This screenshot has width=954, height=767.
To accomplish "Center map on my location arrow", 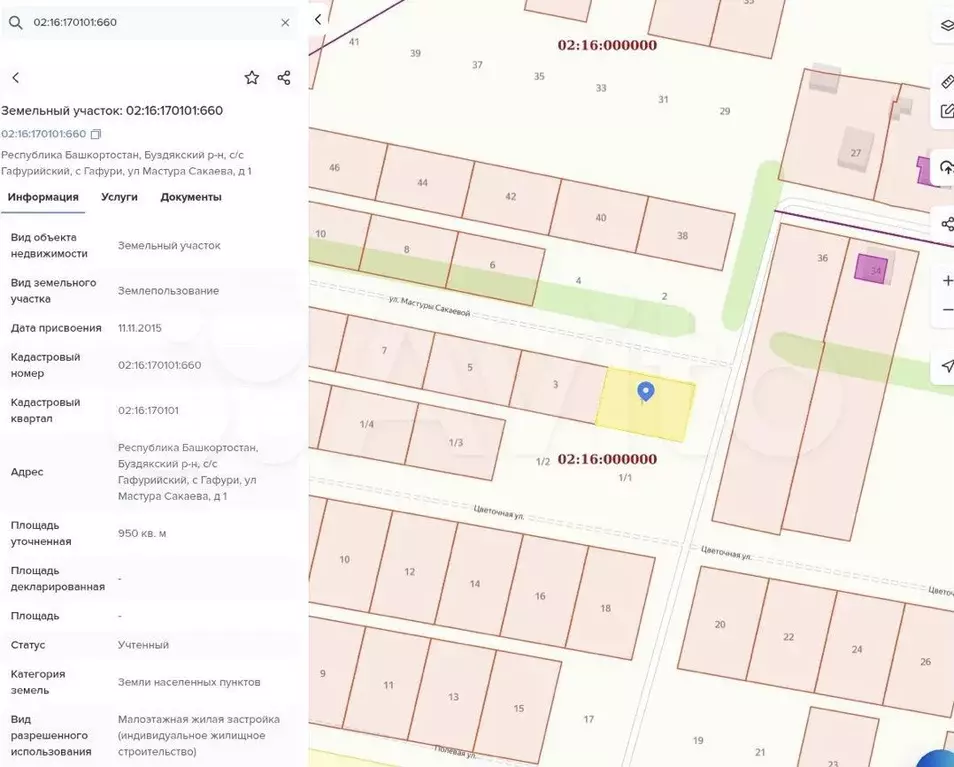I will 947,366.
